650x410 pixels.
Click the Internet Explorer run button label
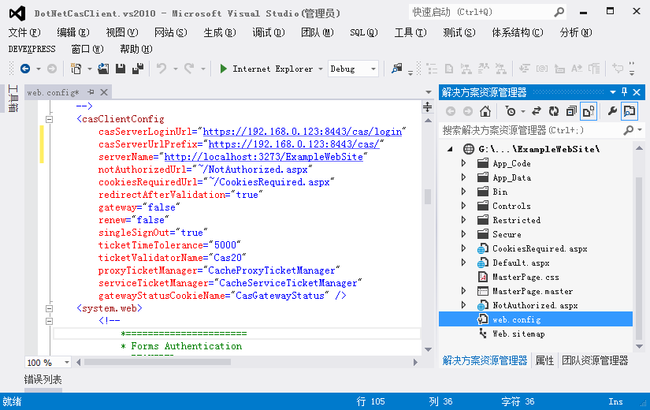[x=273, y=69]
